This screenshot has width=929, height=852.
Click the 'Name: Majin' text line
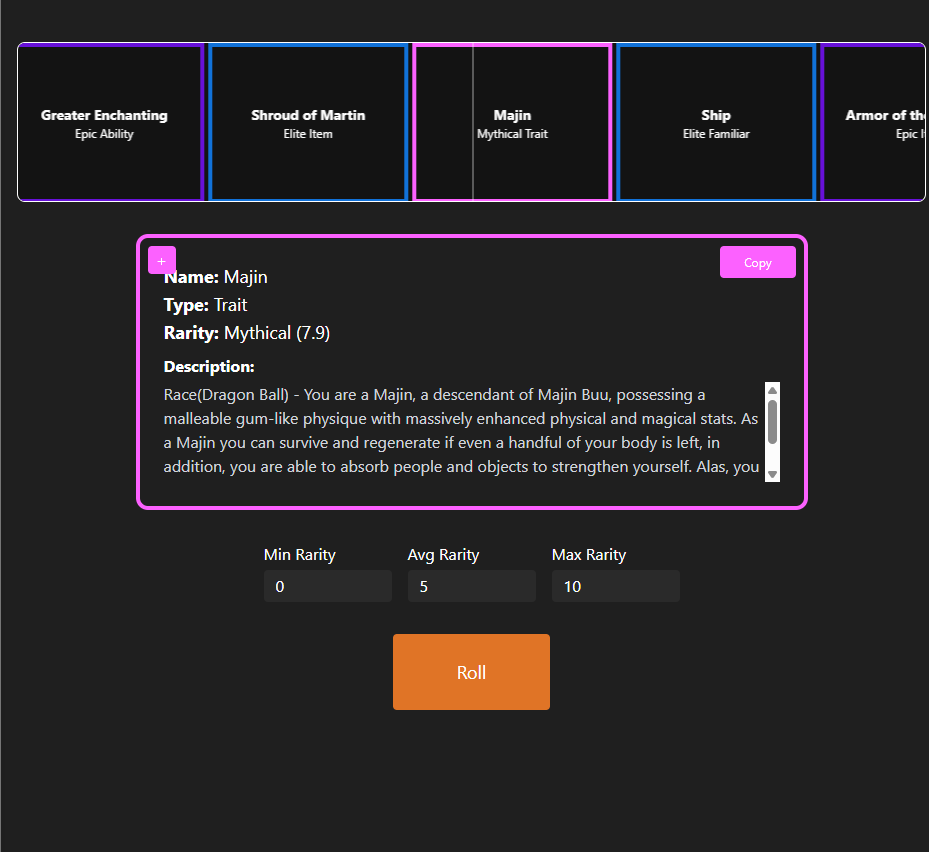click(x=216, y=277)
